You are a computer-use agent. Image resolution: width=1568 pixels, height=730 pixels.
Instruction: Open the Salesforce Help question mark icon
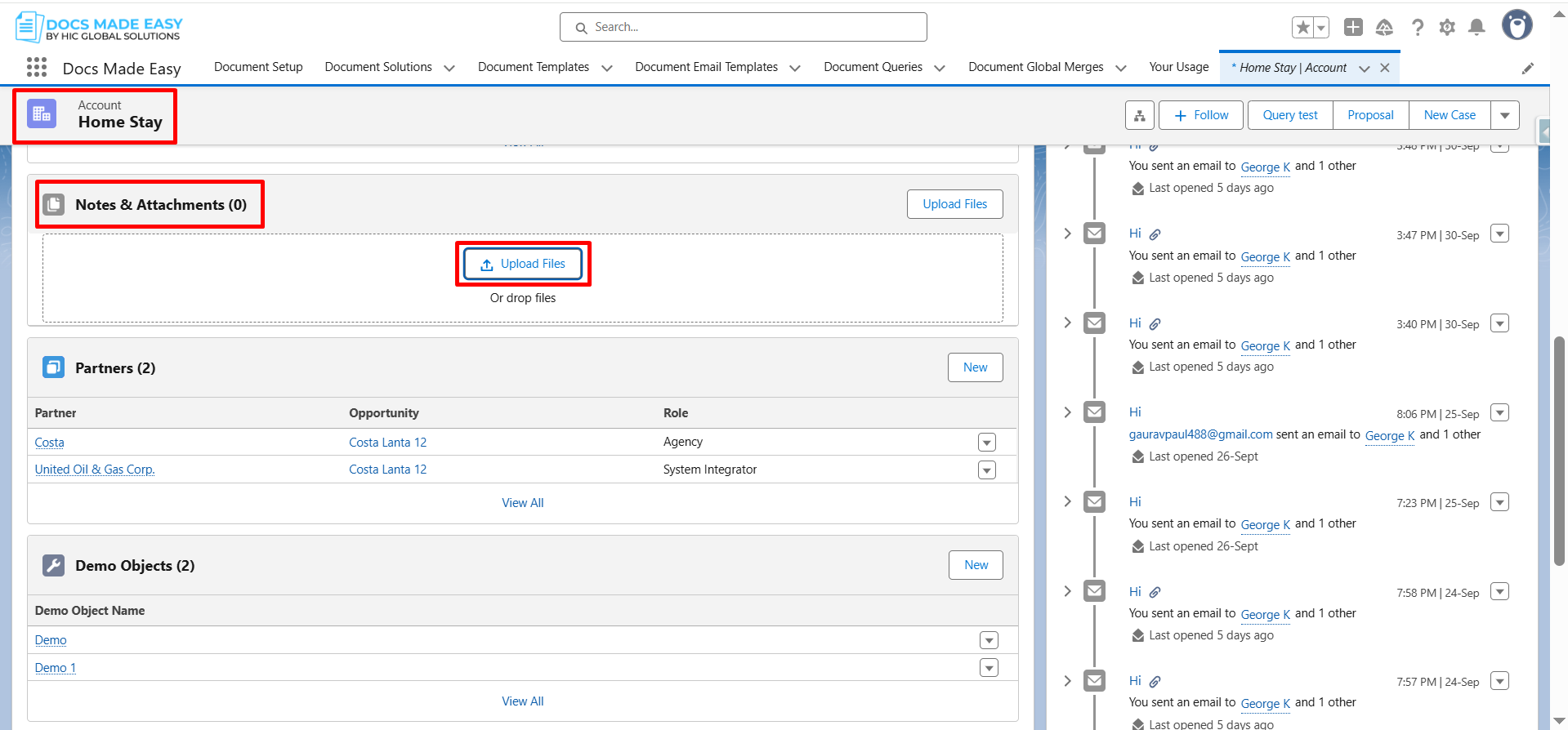(x=1418, y=28)
